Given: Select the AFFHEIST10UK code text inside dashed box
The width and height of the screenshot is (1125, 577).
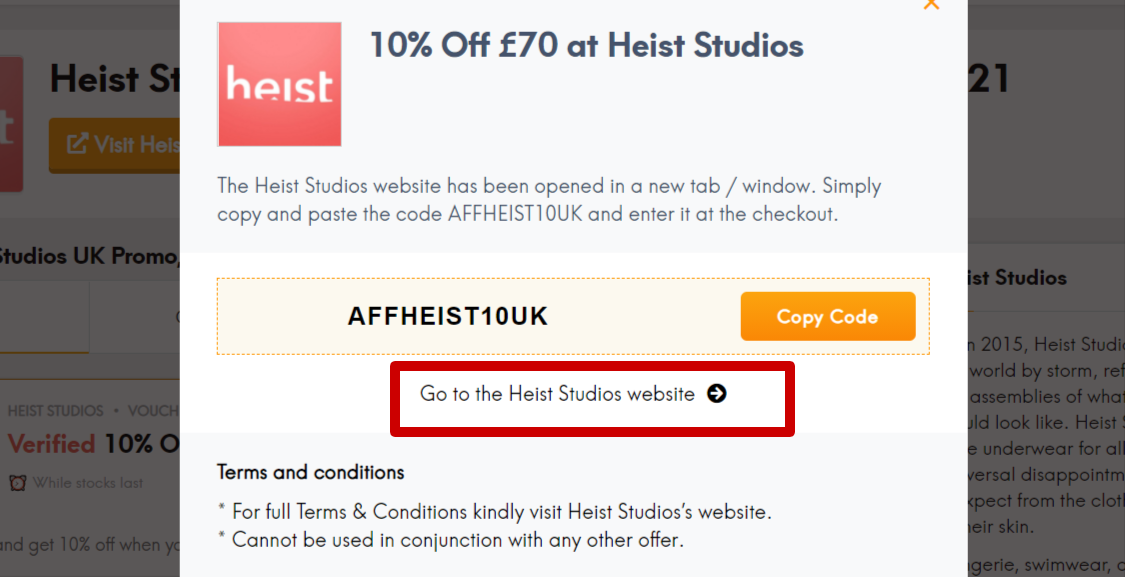Looking at the screenshot, I should 448,315.
